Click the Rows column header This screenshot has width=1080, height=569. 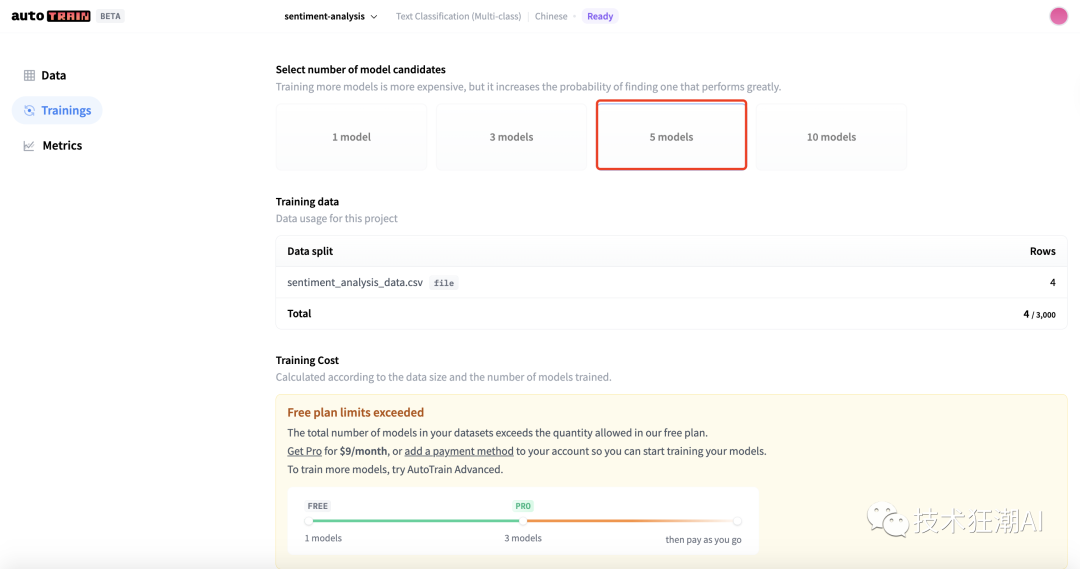(1042, 251)
